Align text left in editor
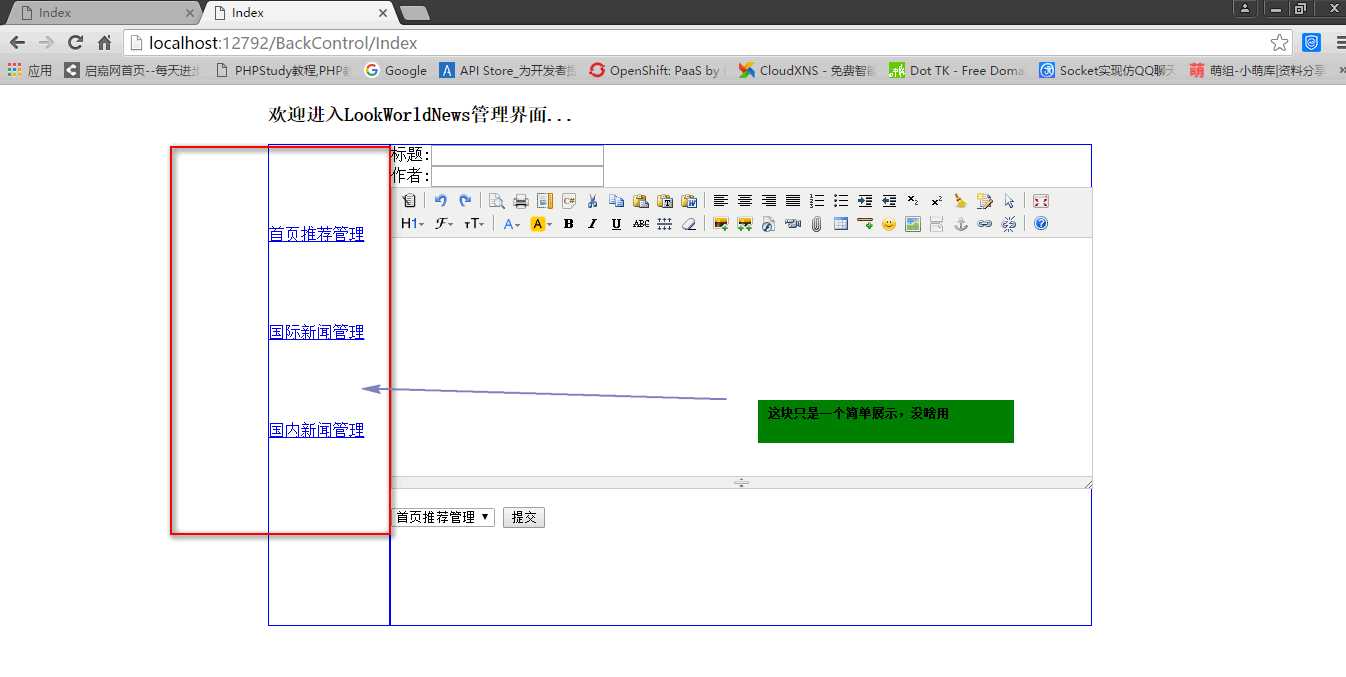 pyautogui.click(x=721, y=201)
